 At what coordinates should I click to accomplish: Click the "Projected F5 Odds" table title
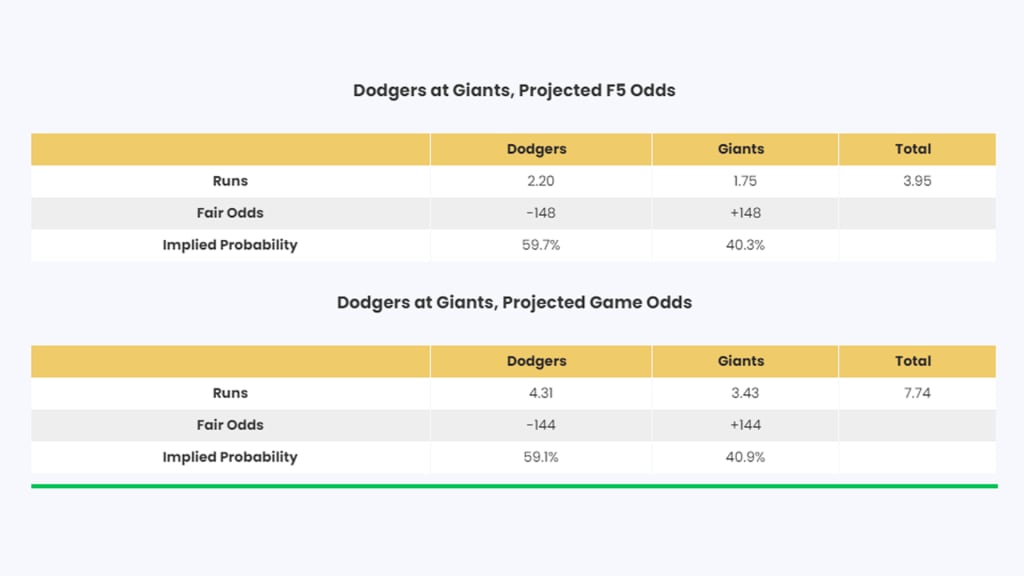(x=514, y=90)
